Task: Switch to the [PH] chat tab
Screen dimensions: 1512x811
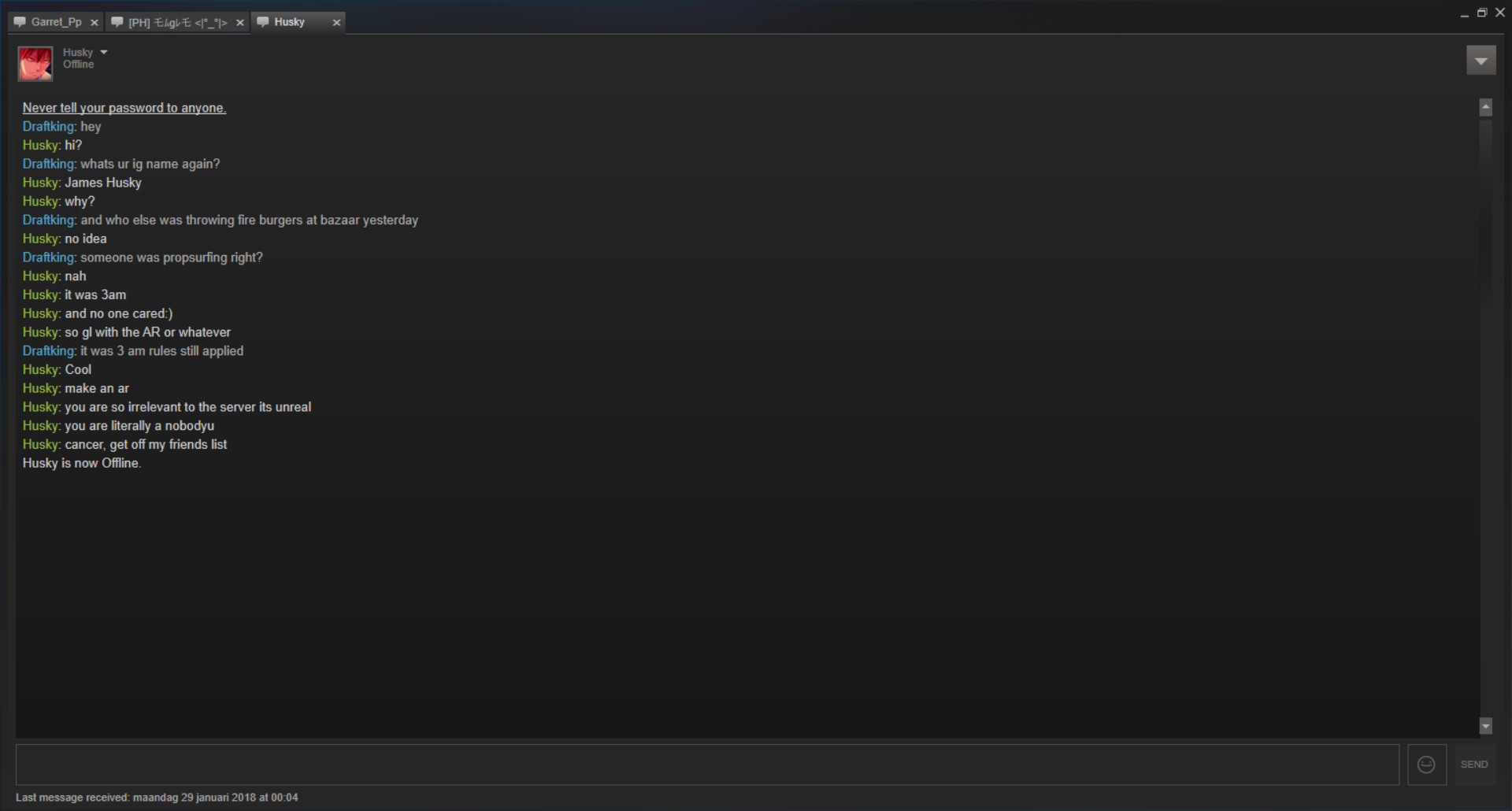Action: [x=177, y=22]
